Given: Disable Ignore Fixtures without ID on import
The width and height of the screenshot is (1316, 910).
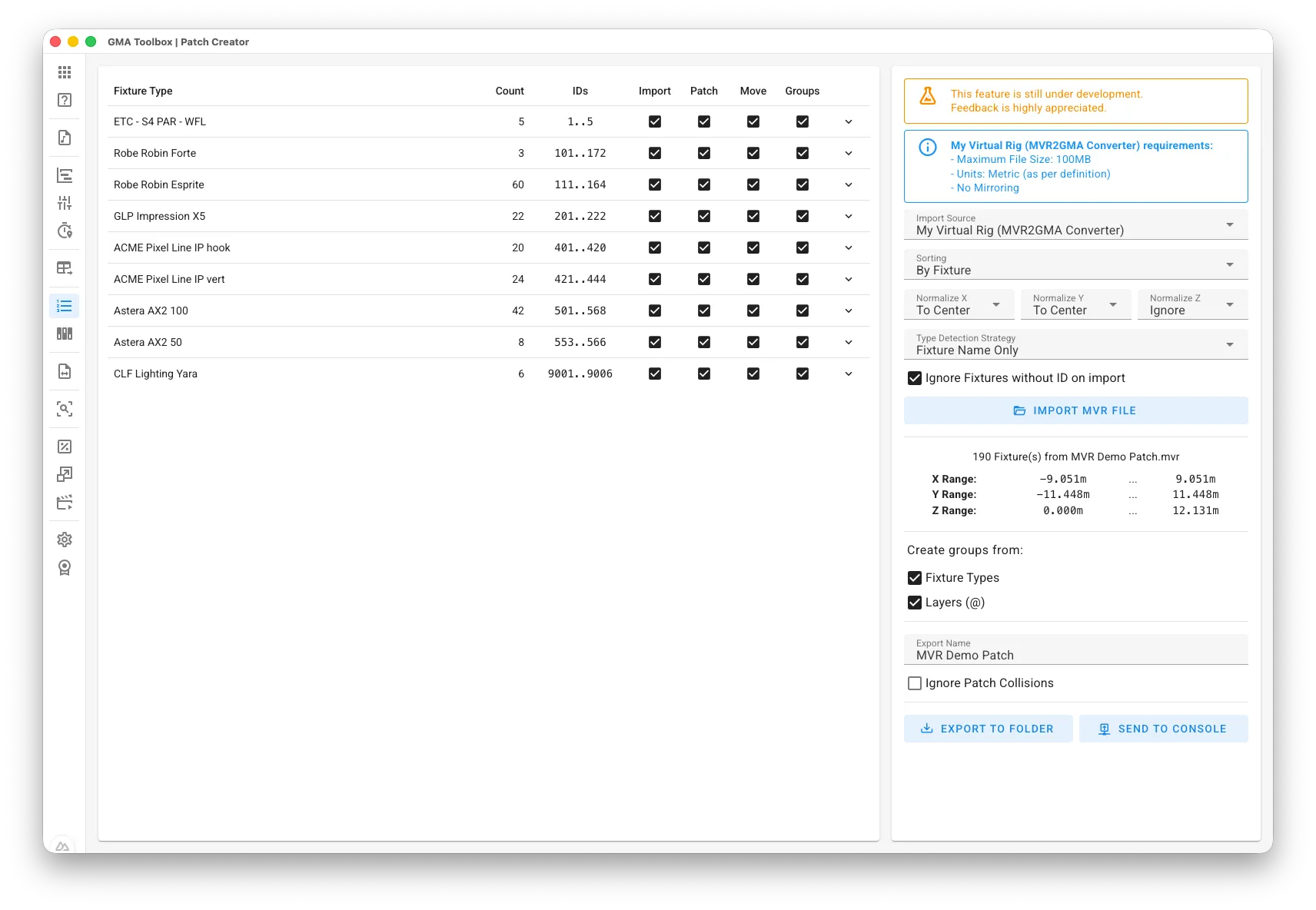Looking at the screenshot, I should [914, 377].
